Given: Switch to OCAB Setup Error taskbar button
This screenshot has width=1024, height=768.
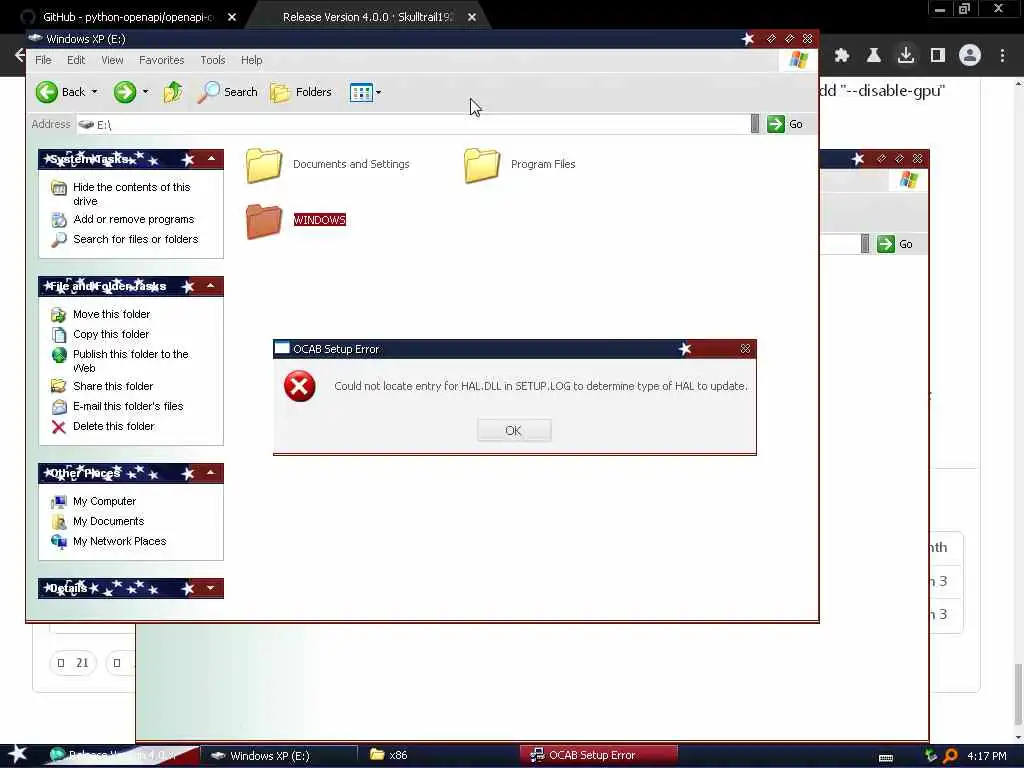Looking at the screenshot, I should [598, 756].
